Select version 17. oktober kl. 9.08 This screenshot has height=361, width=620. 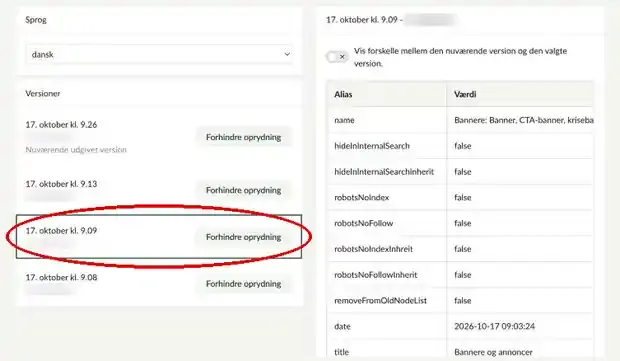[x=61, y=277]
